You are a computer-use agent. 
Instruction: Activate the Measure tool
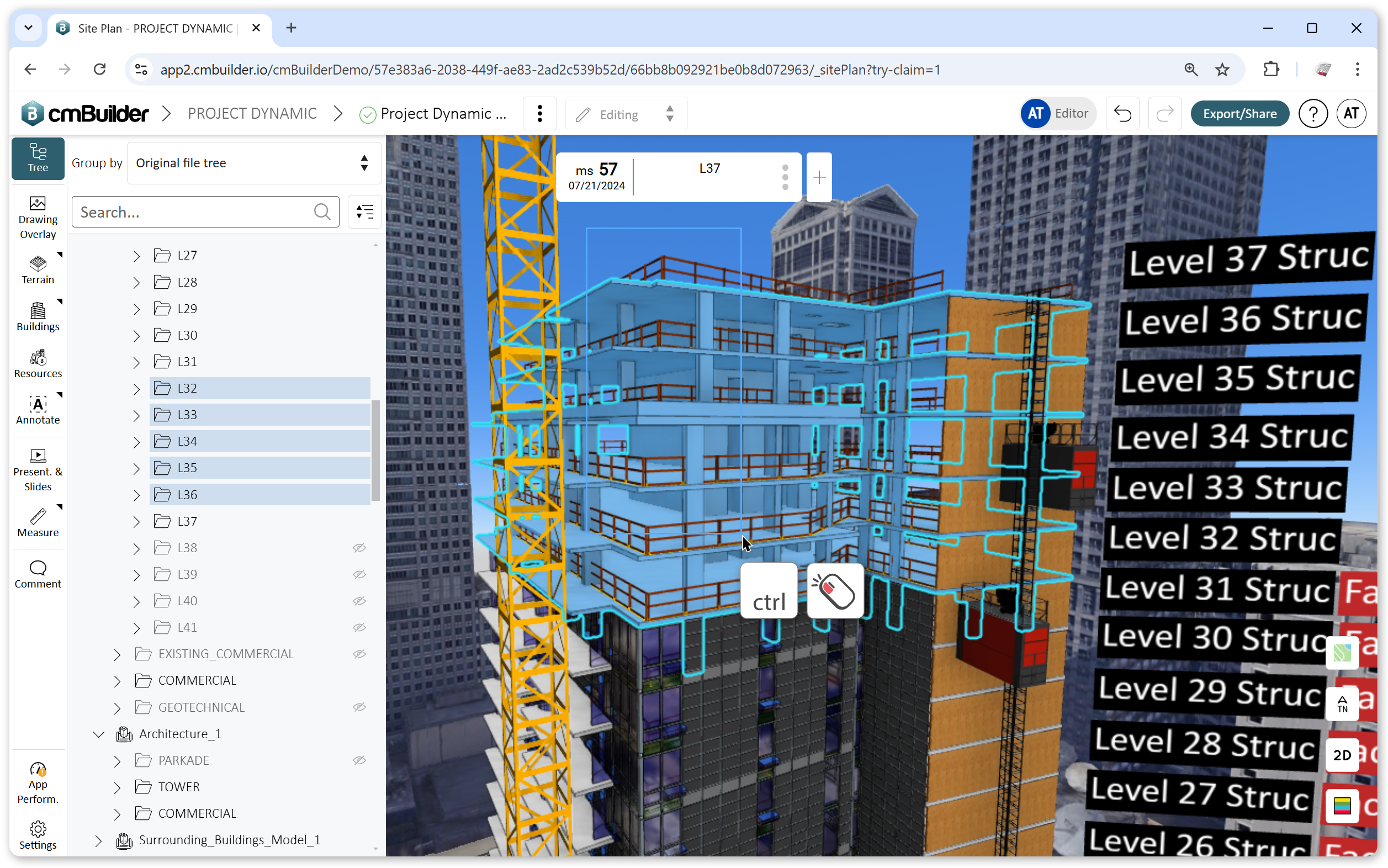click(38, 522)
